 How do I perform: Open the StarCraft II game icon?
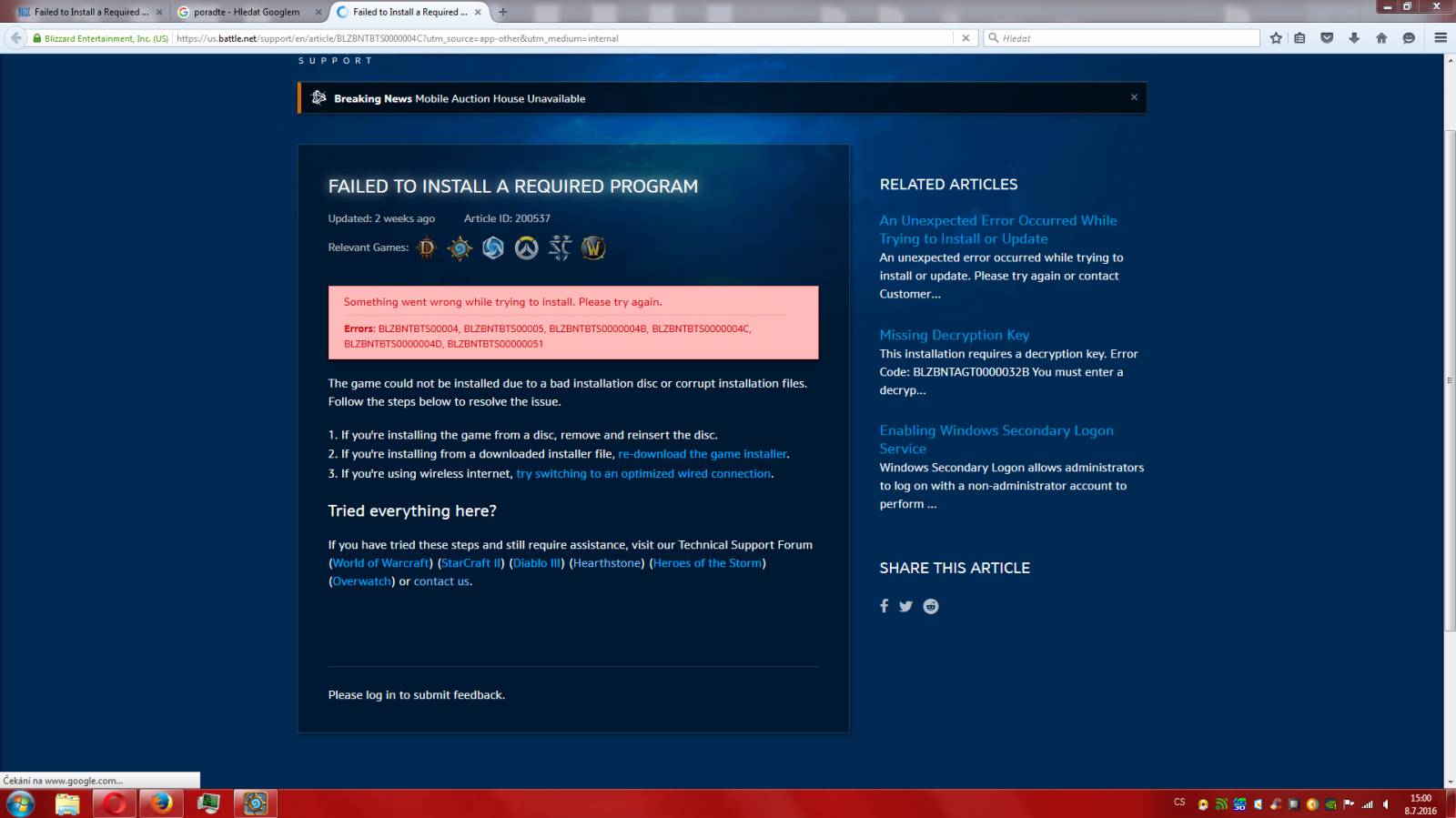coord(560,247)
